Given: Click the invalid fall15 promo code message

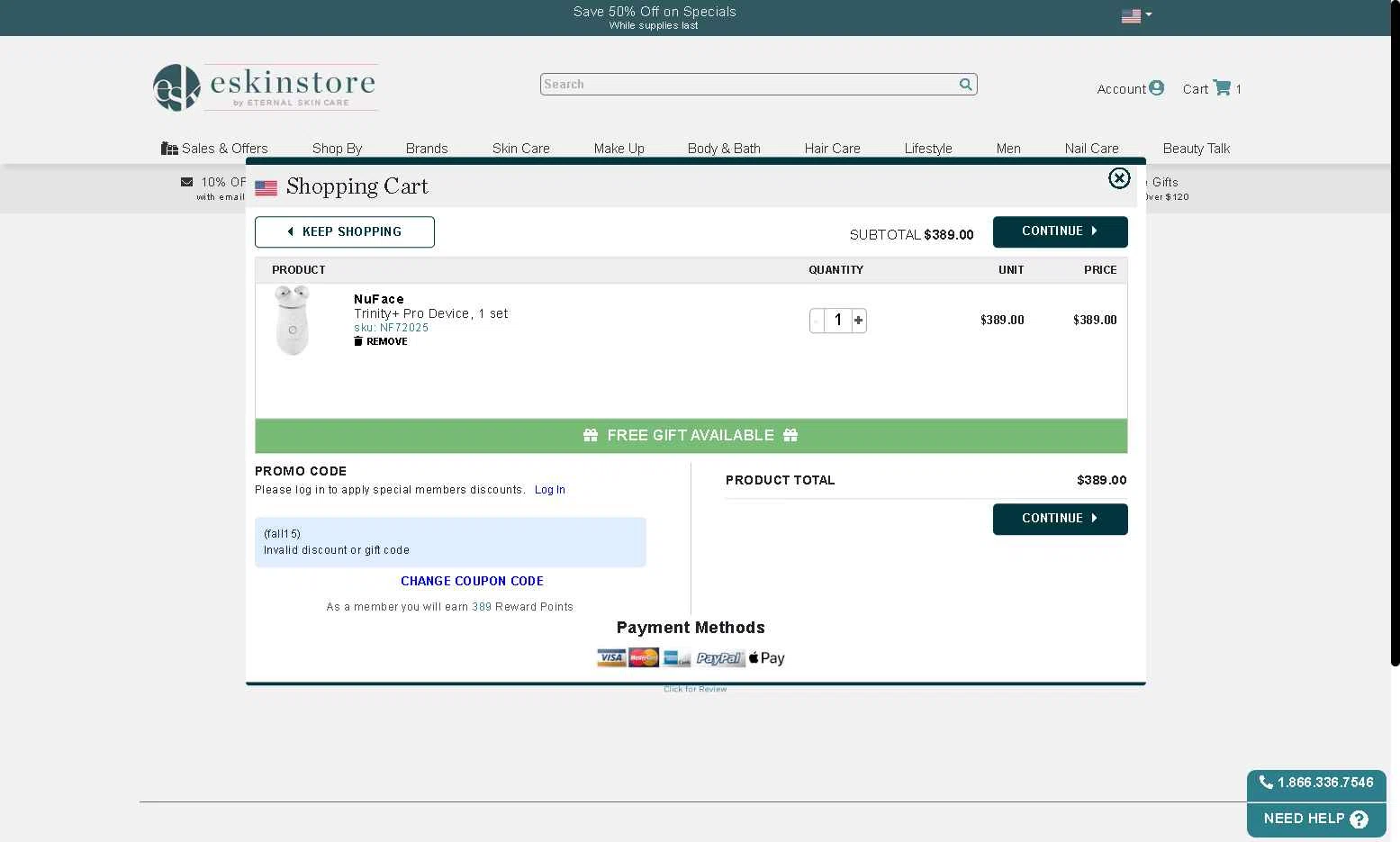Looking at the screenshot, I should coord(450,542).
